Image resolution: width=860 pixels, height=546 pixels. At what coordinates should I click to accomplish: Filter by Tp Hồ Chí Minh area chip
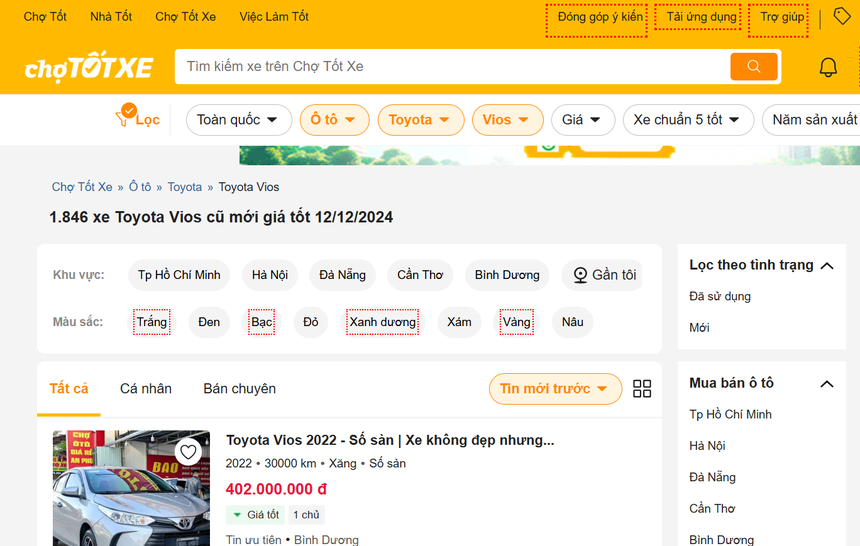pos(179,275)
